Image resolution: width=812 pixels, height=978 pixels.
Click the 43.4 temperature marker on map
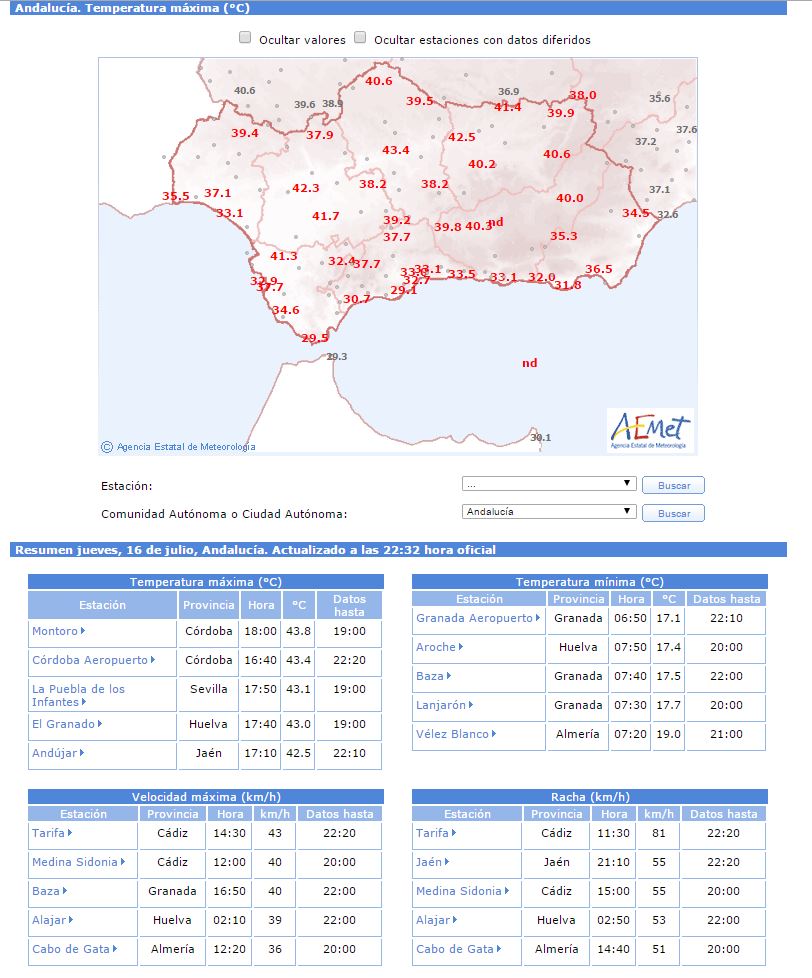point(396,150)
